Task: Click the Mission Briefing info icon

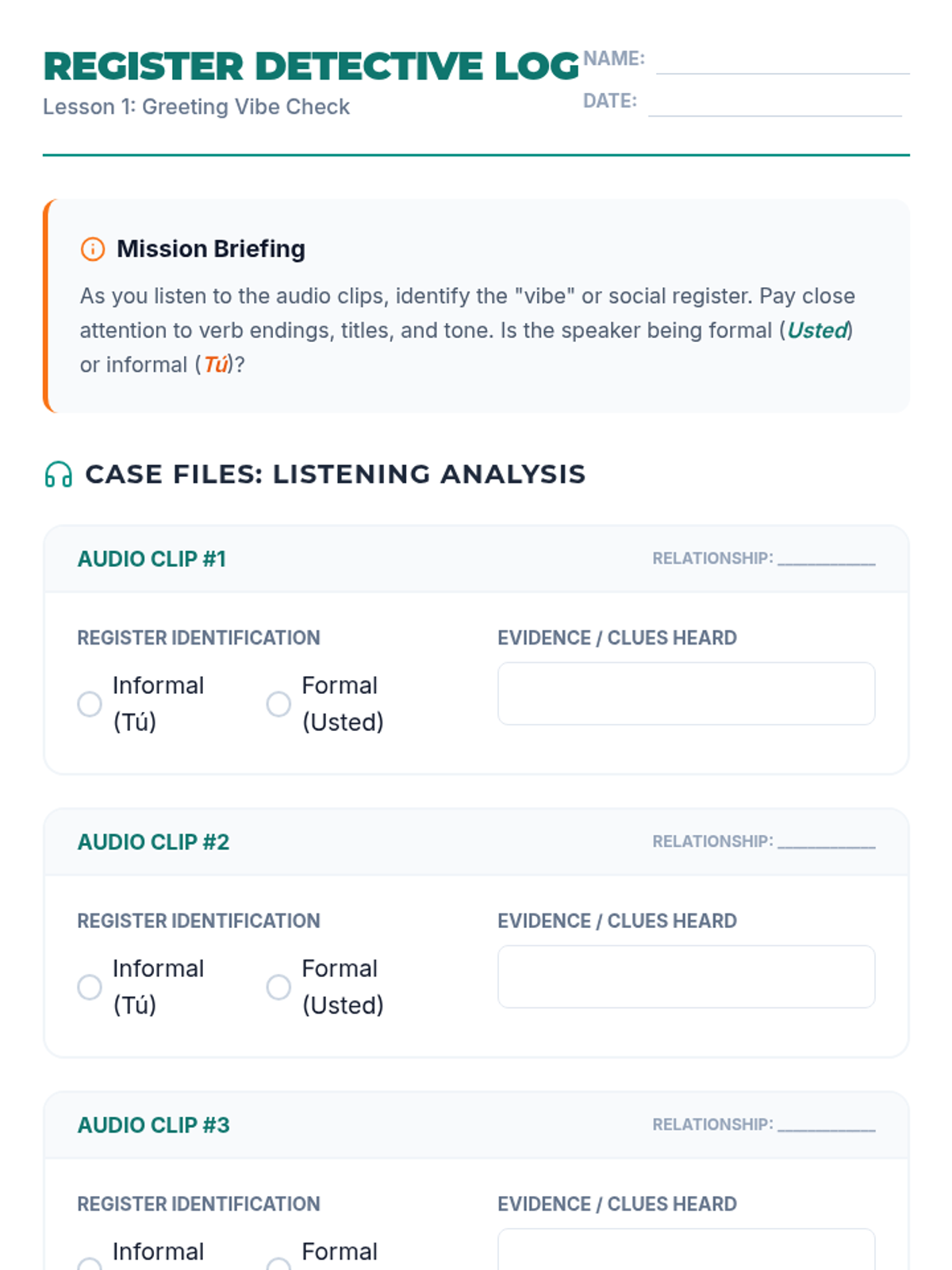Action: point(93,249)
